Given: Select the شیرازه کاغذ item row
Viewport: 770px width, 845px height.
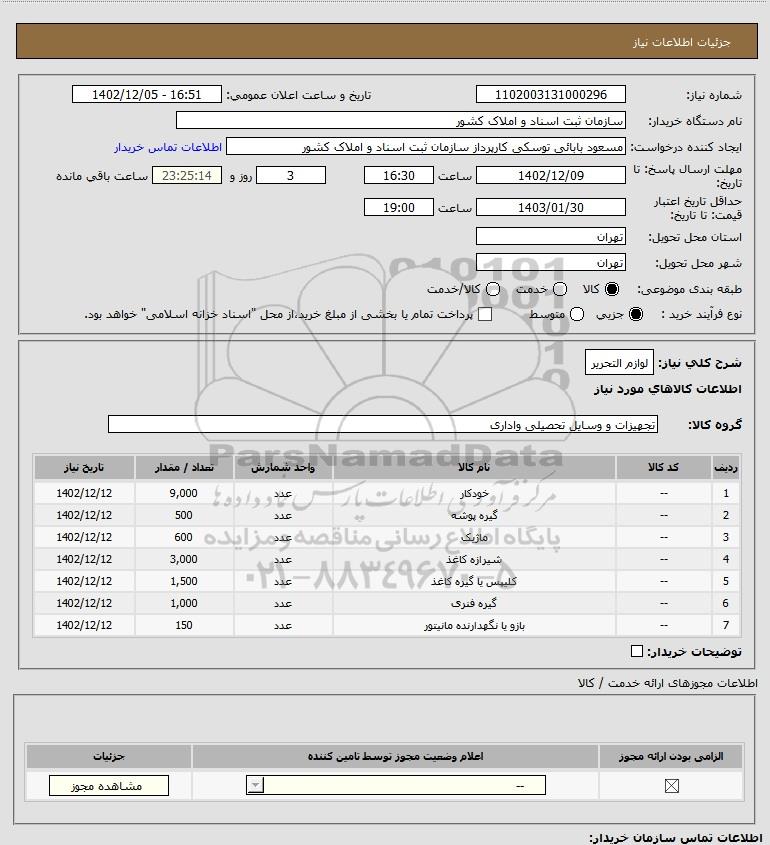Looking at the screenshot, I should pyautogui.click(x=387, y=559).
